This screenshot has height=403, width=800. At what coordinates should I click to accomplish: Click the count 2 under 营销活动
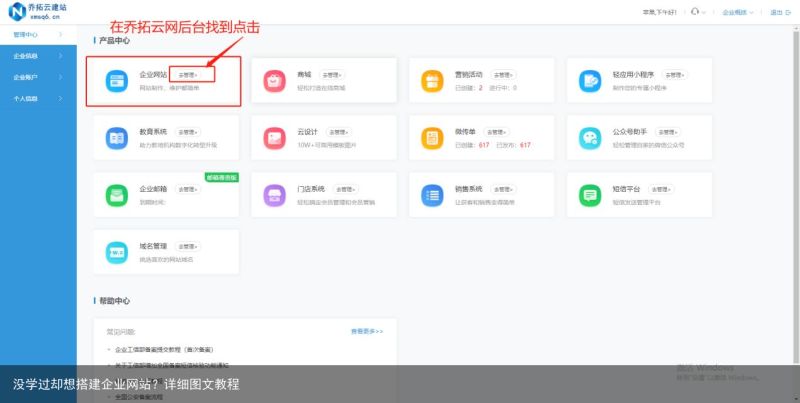(x=481, y=88)
